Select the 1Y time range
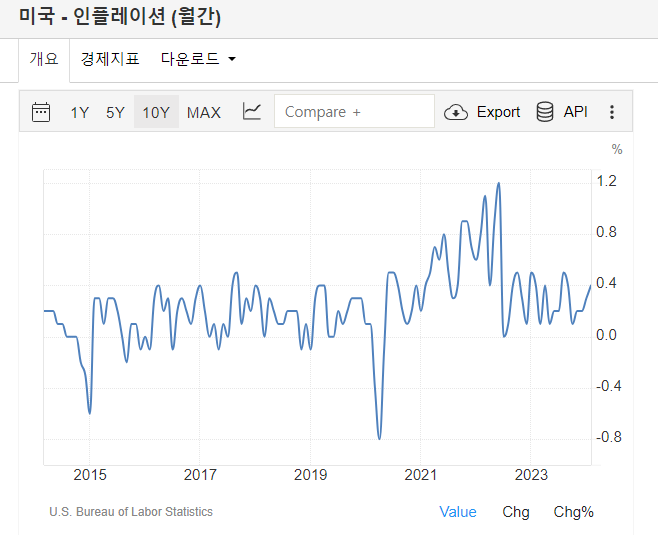This screenshot has height=535, width=658. pyautogui.click(x=80, y=112)
